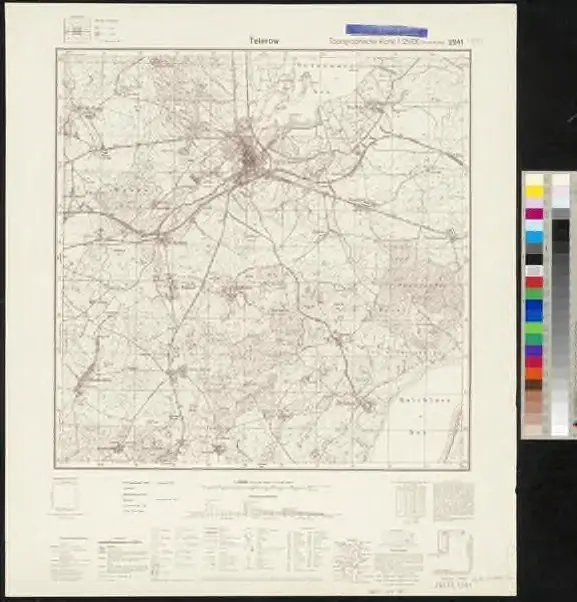Click the black patch on the grayscale strip

560,230
